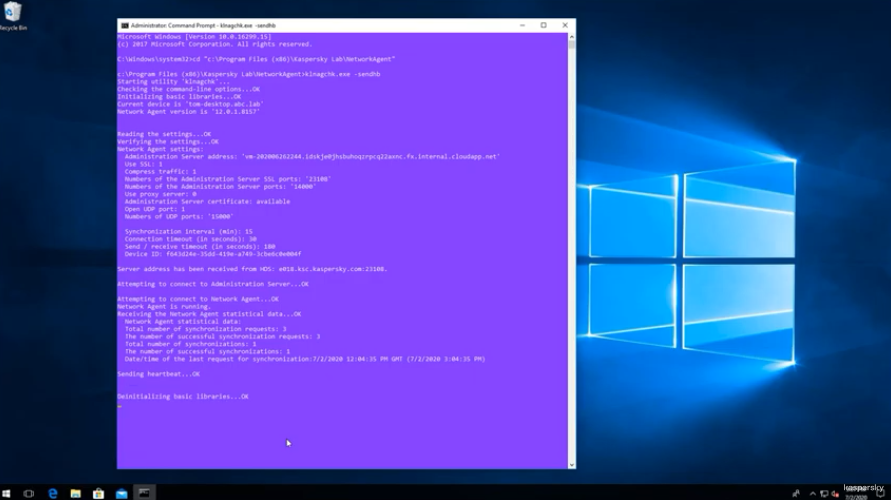Viewport: 891px width, 500px height.
Task: Click the 'klnagchk.exe -sendhb' command line
Action: (249, 74)
